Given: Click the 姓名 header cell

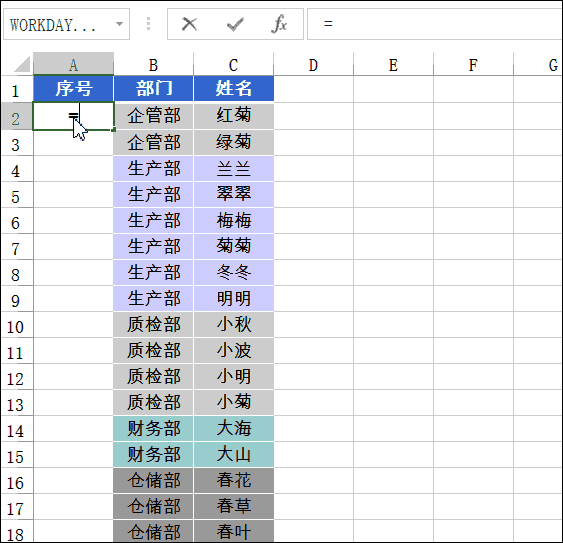Looking at the screenshot, I should point(234,88).
